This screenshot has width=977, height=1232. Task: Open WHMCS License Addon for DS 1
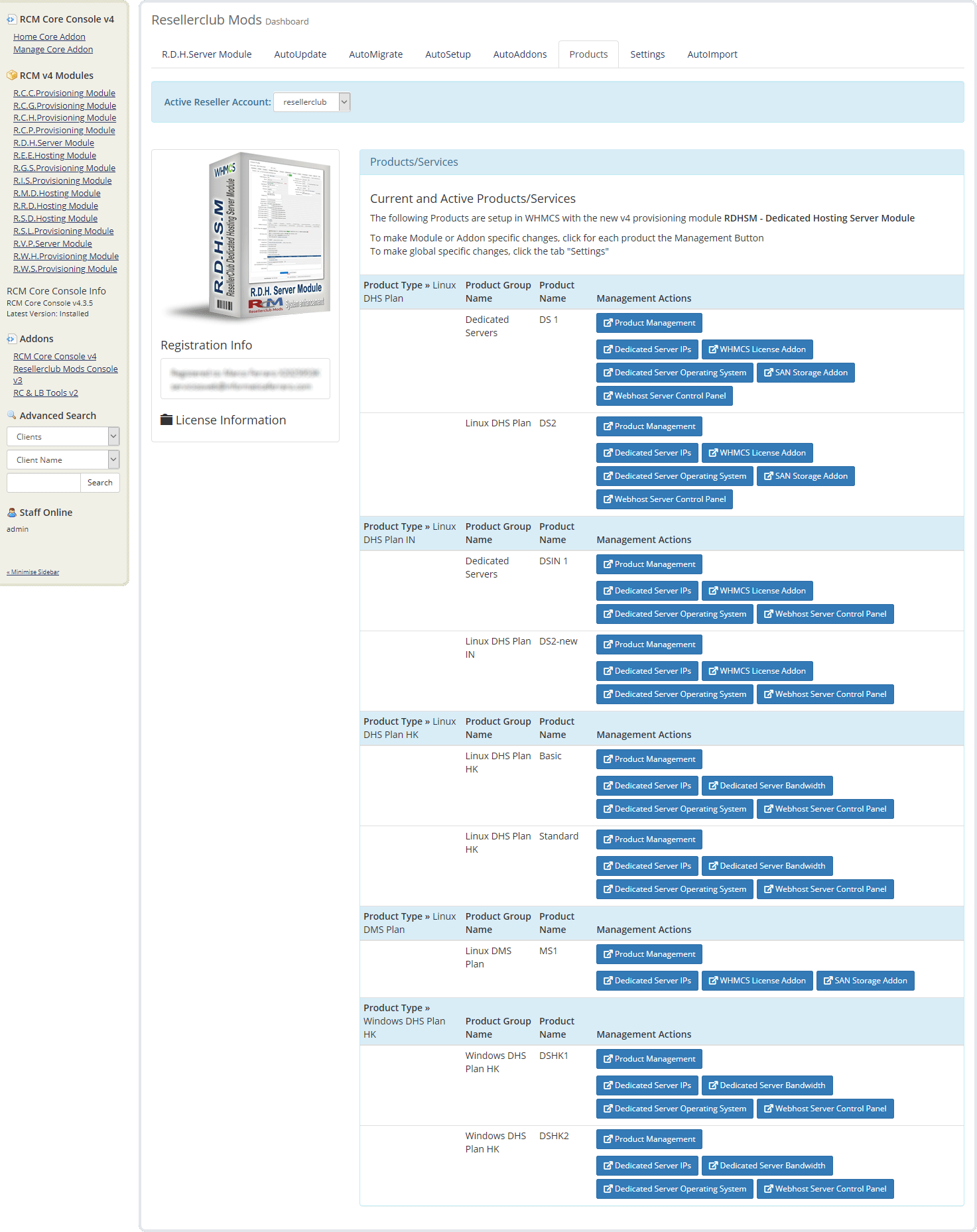757,349
